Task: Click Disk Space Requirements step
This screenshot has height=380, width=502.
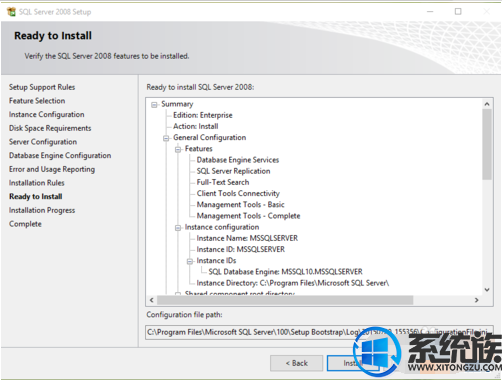Action: 50,128
